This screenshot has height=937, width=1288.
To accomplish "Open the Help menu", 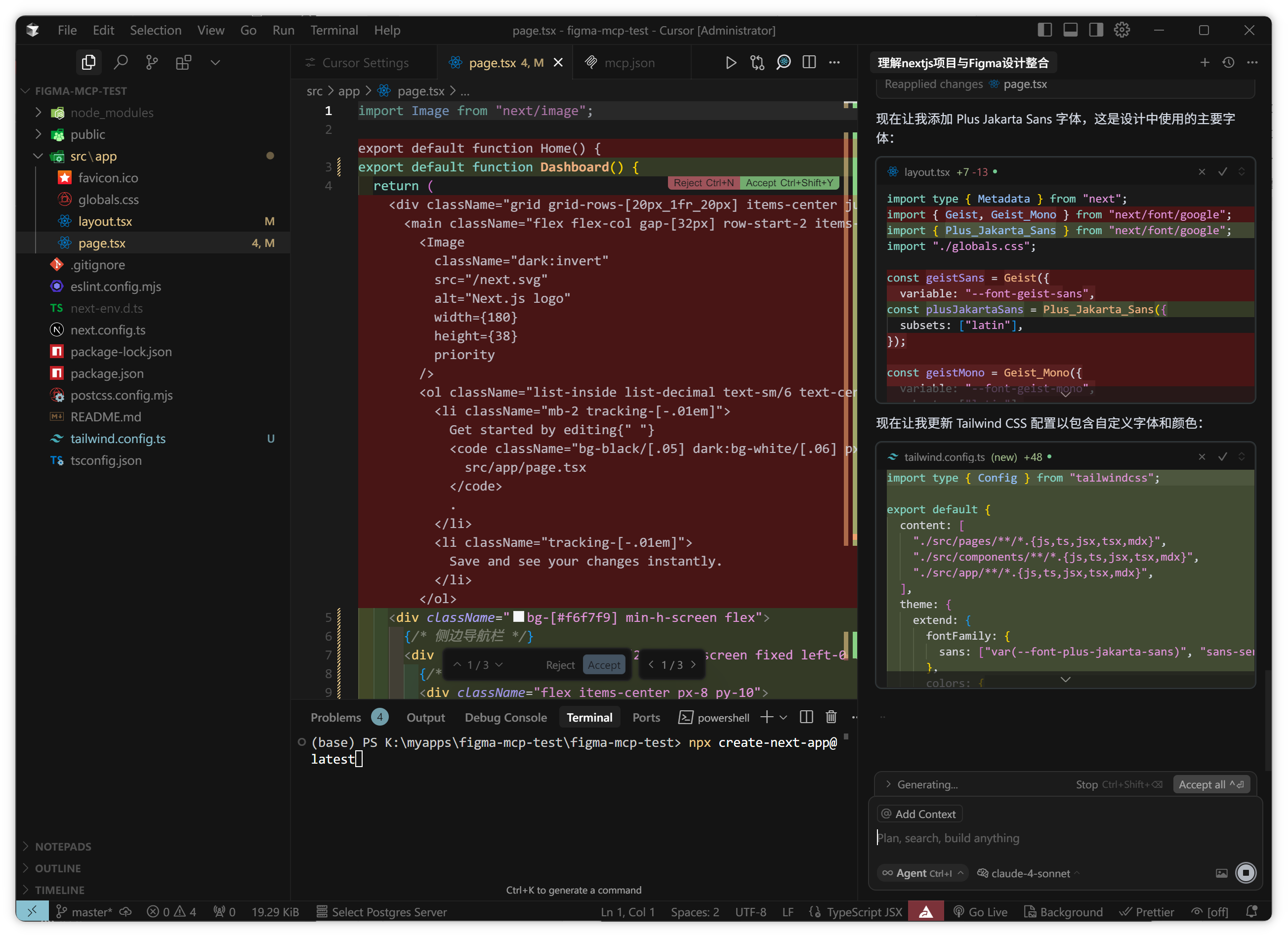I will [x=387, y=30].
